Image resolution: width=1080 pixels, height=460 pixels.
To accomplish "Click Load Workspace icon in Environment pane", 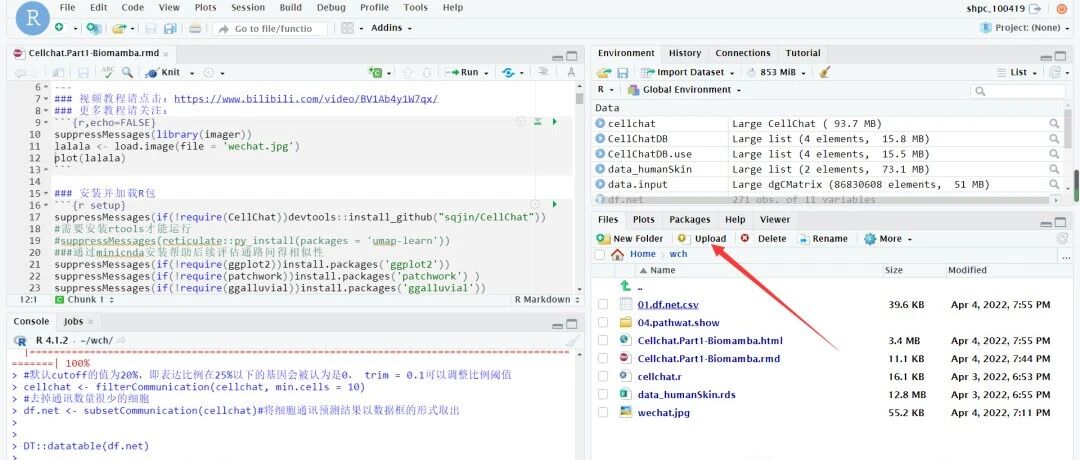I will (604, 72).
